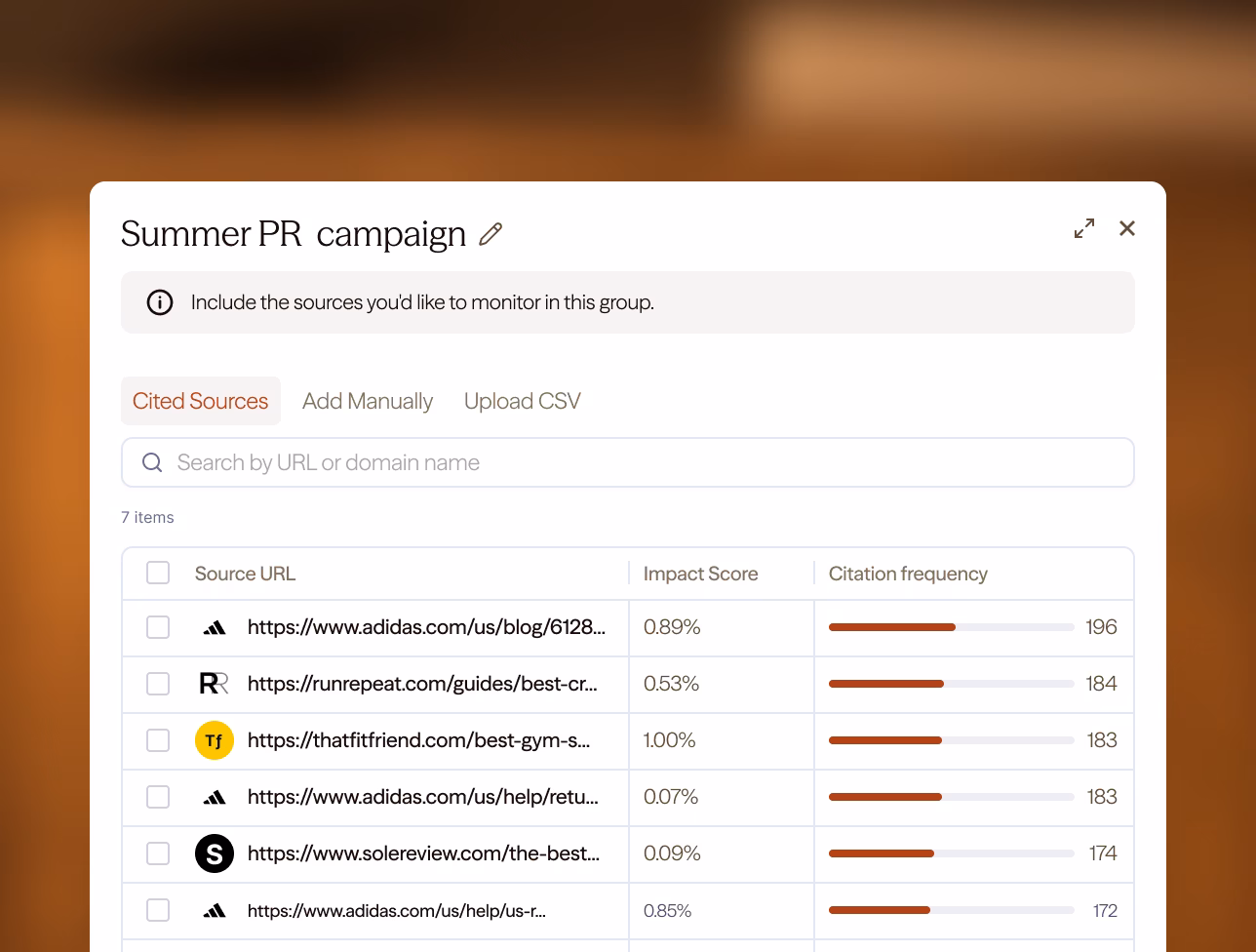Check the adidas.com/us/help/retu row checkbox

pyautogui.click(x=158, y=797)
